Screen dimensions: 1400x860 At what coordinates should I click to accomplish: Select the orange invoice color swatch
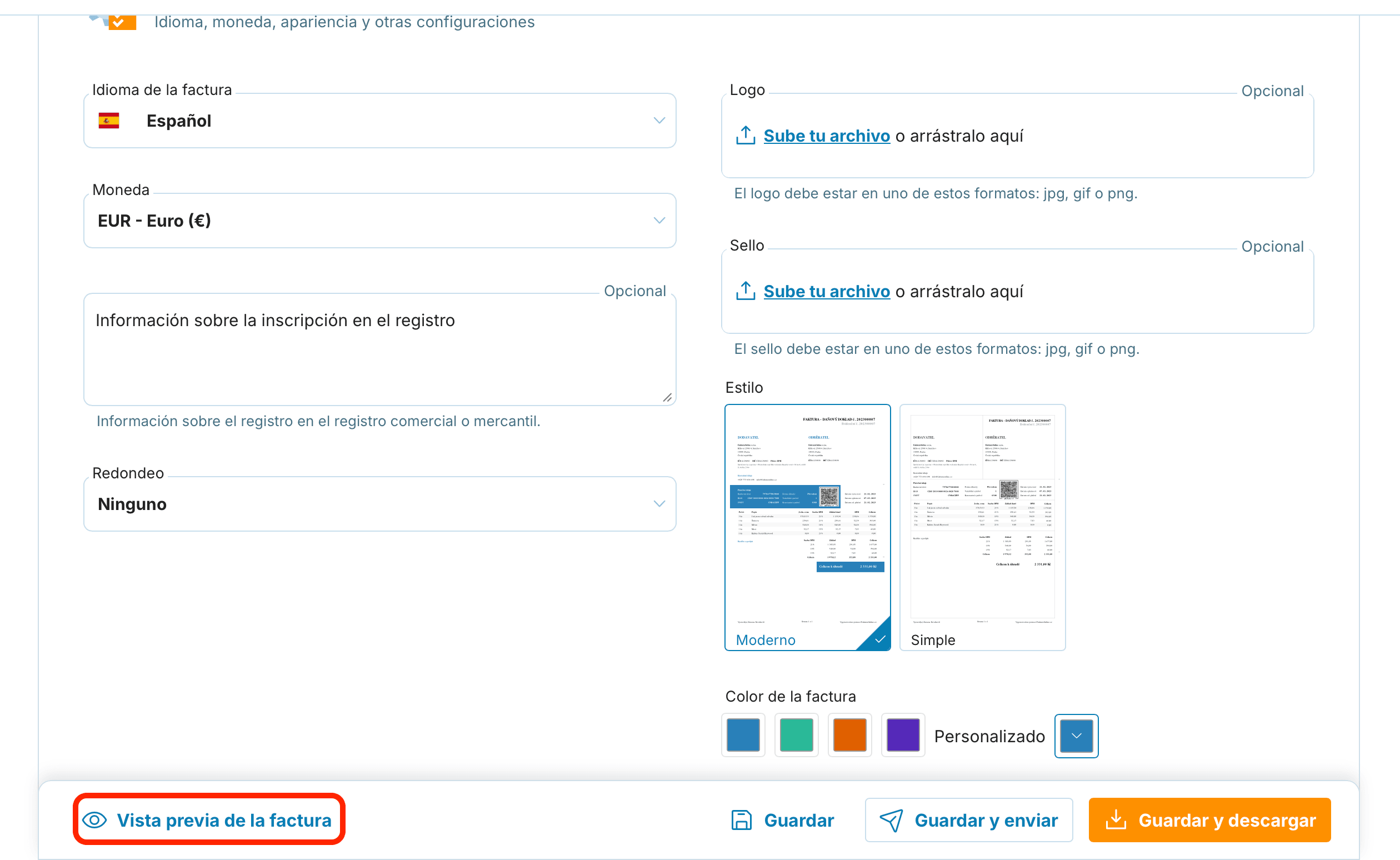849,736
